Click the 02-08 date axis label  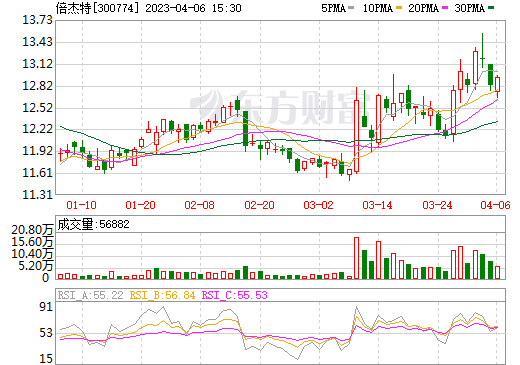(199, 205)
